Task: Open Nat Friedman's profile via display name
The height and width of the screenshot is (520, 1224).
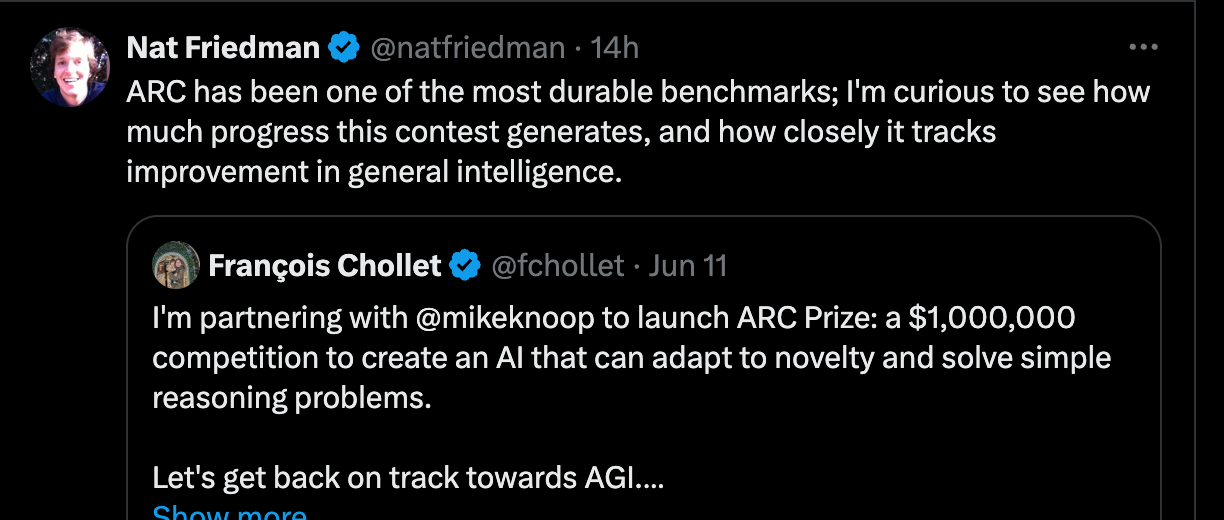Action: coord(223,47)
